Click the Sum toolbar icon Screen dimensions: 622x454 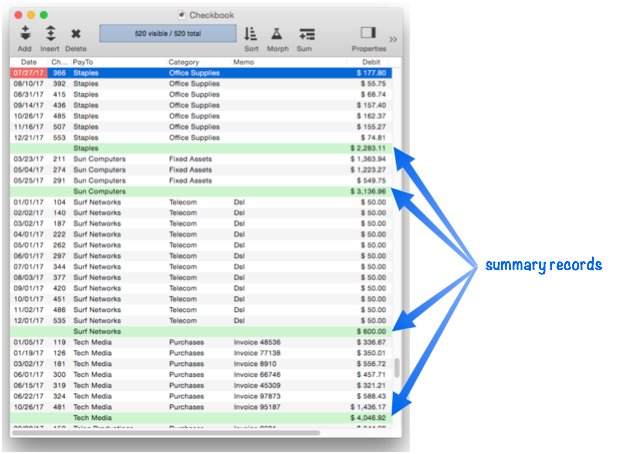tap(307, 34)
